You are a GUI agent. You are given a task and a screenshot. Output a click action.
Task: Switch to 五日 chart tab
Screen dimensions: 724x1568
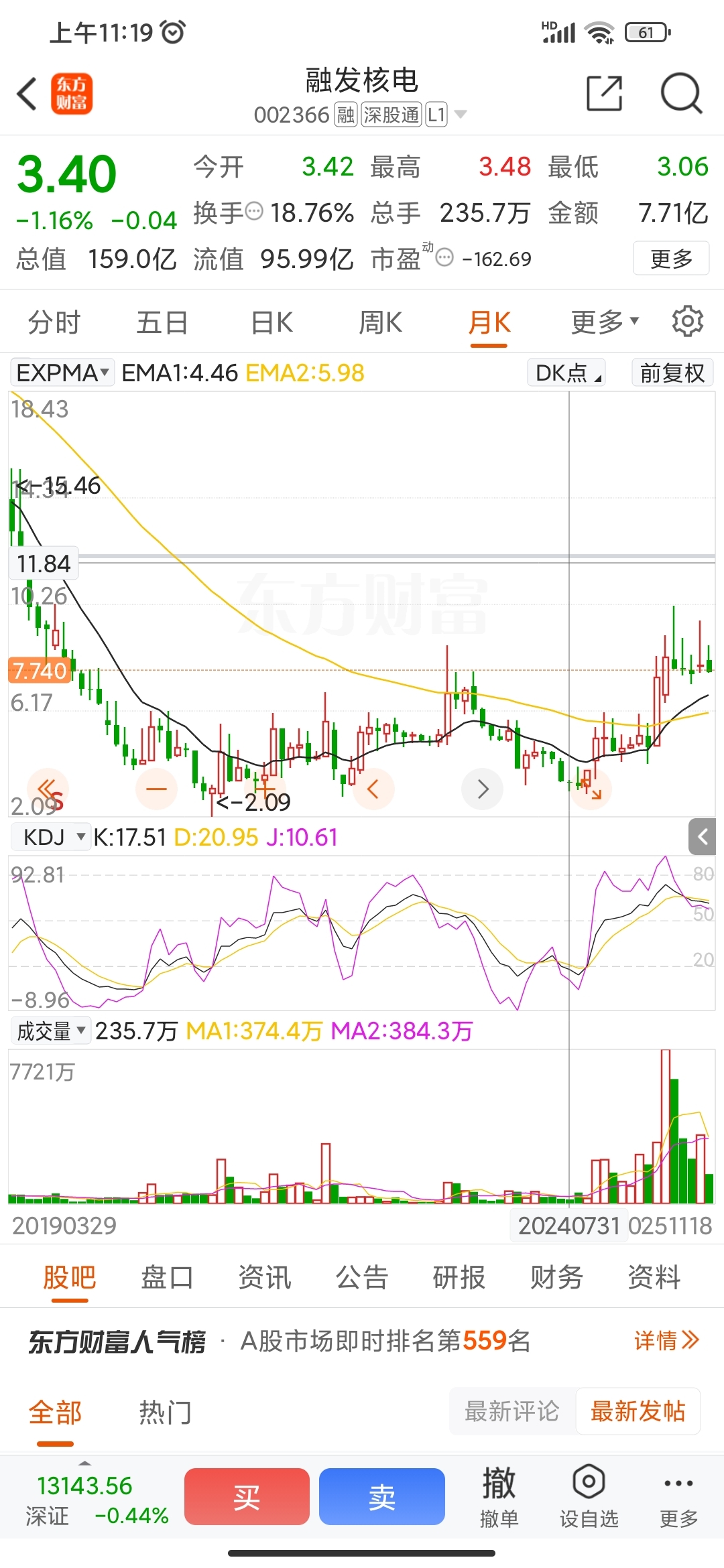162,322
